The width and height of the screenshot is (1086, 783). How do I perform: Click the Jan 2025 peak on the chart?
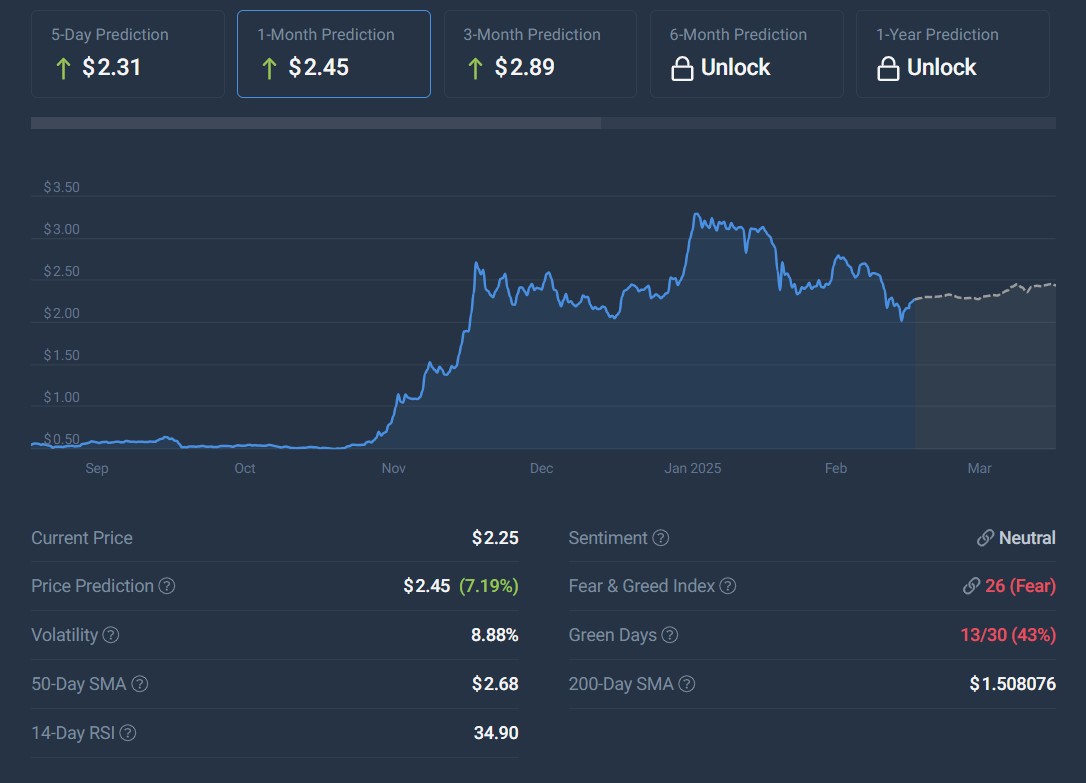[x=696, y=214]
